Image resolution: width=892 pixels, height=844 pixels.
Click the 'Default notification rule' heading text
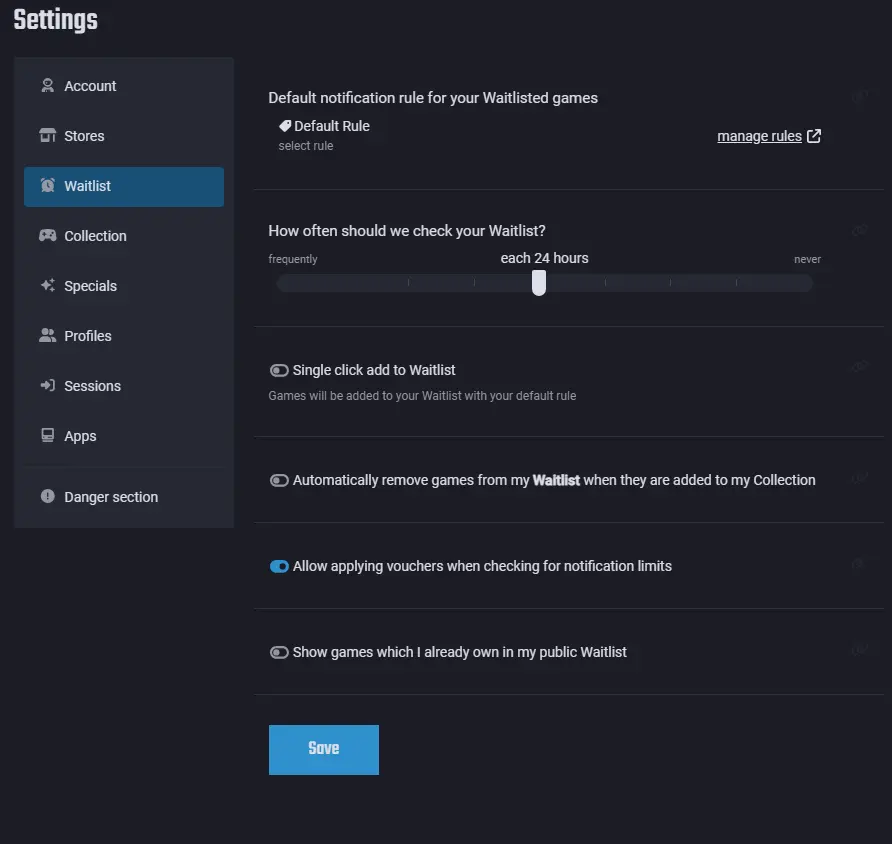pyautogui.click(x=433, y=98)
